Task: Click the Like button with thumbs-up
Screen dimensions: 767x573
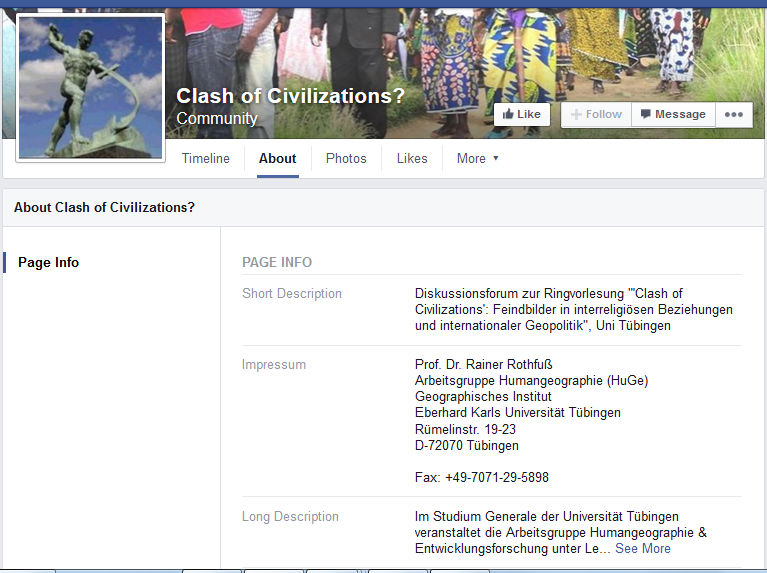Action: coord(521,115)
